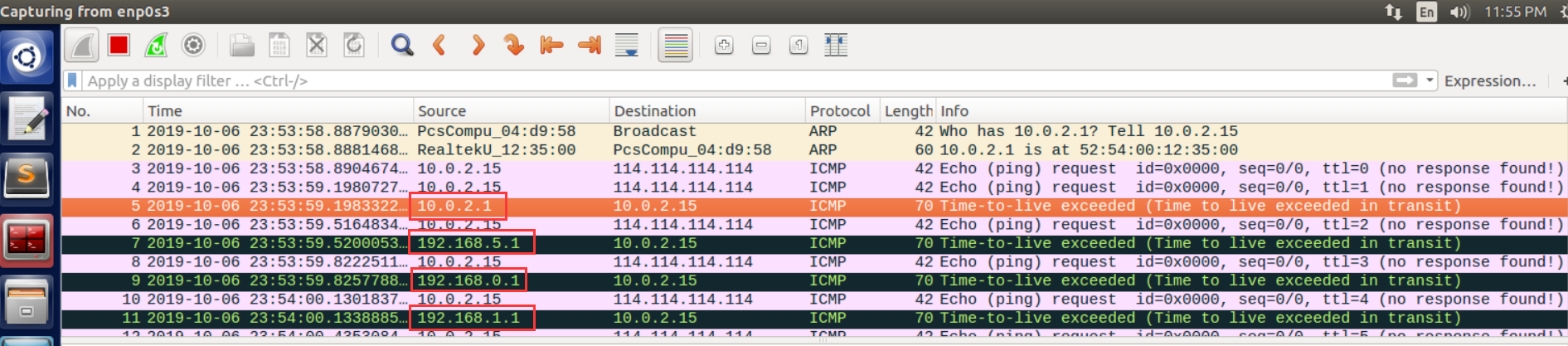The image size is (1568, 346).
Task: Toggle packet list colorization
Action: click(x=676, y=46)
